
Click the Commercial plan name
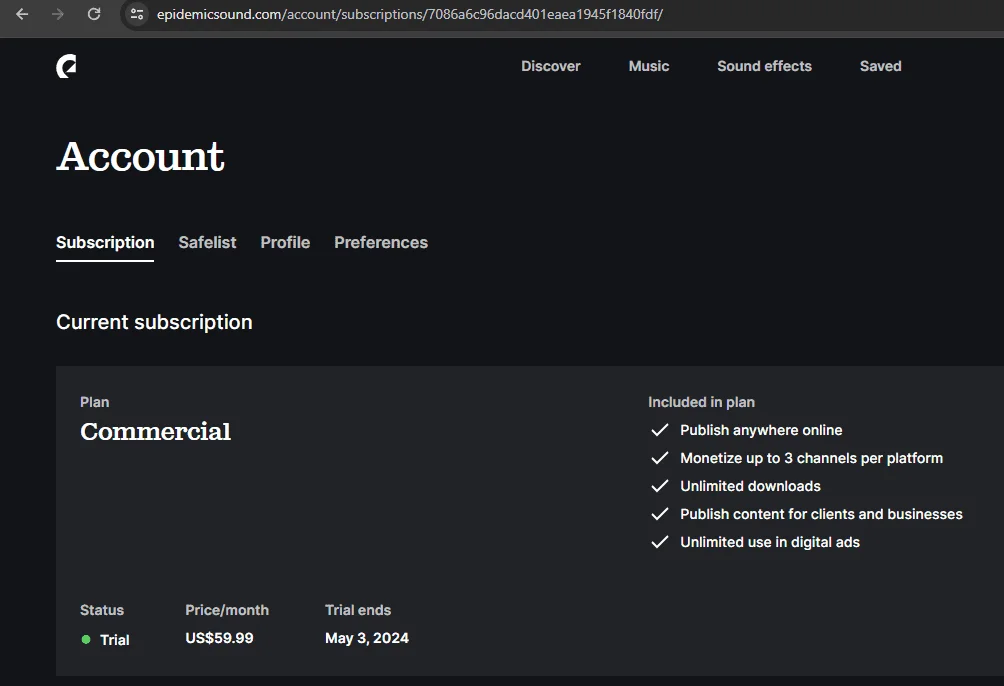click(156, 432)
